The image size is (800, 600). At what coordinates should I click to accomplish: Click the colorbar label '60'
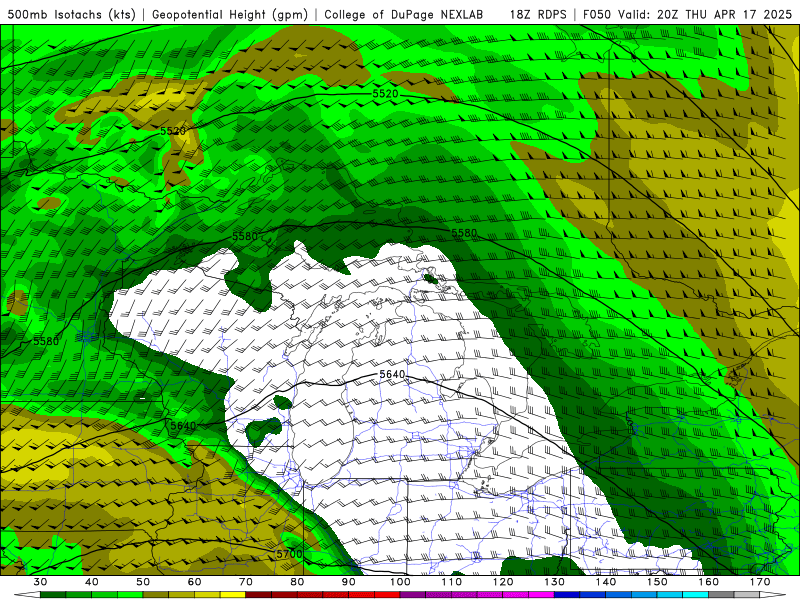[x=194, y=582]
